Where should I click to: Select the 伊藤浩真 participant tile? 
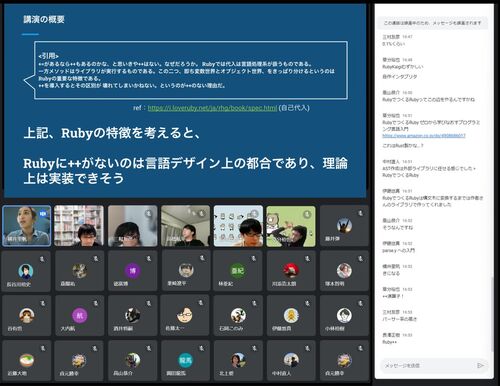coord(291,315)
